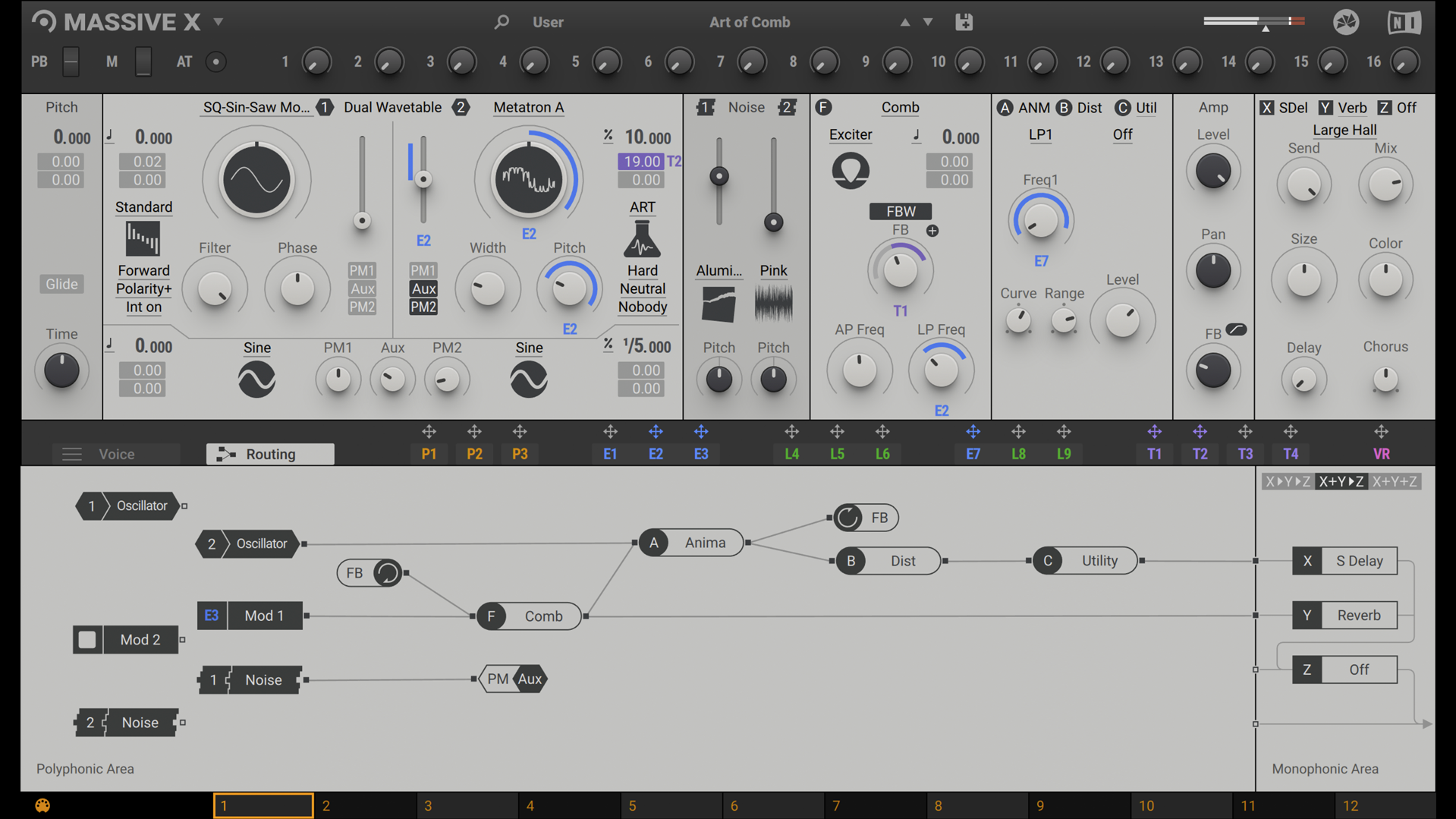Open the LP1 Anima mode dropdown
The height and width of the screenshot is (819, 1456).
(x=1040, y=134)
